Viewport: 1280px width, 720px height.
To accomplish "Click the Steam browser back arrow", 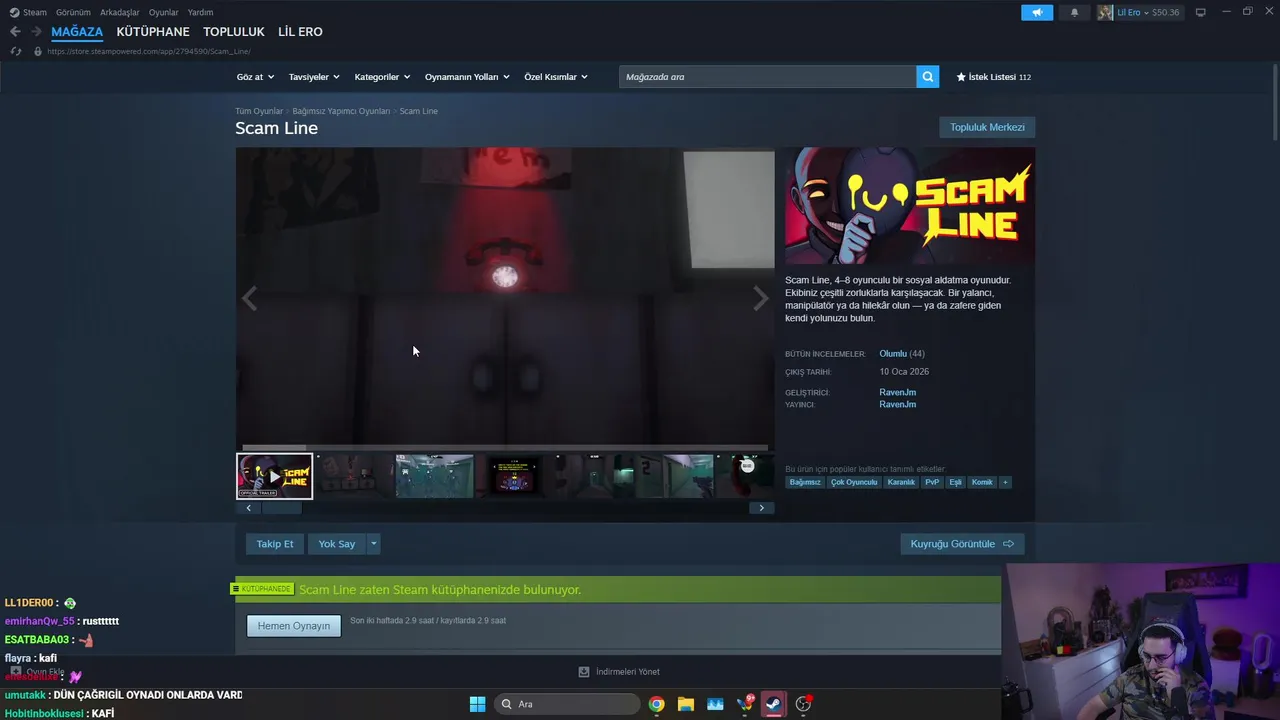I will (15, 32).
